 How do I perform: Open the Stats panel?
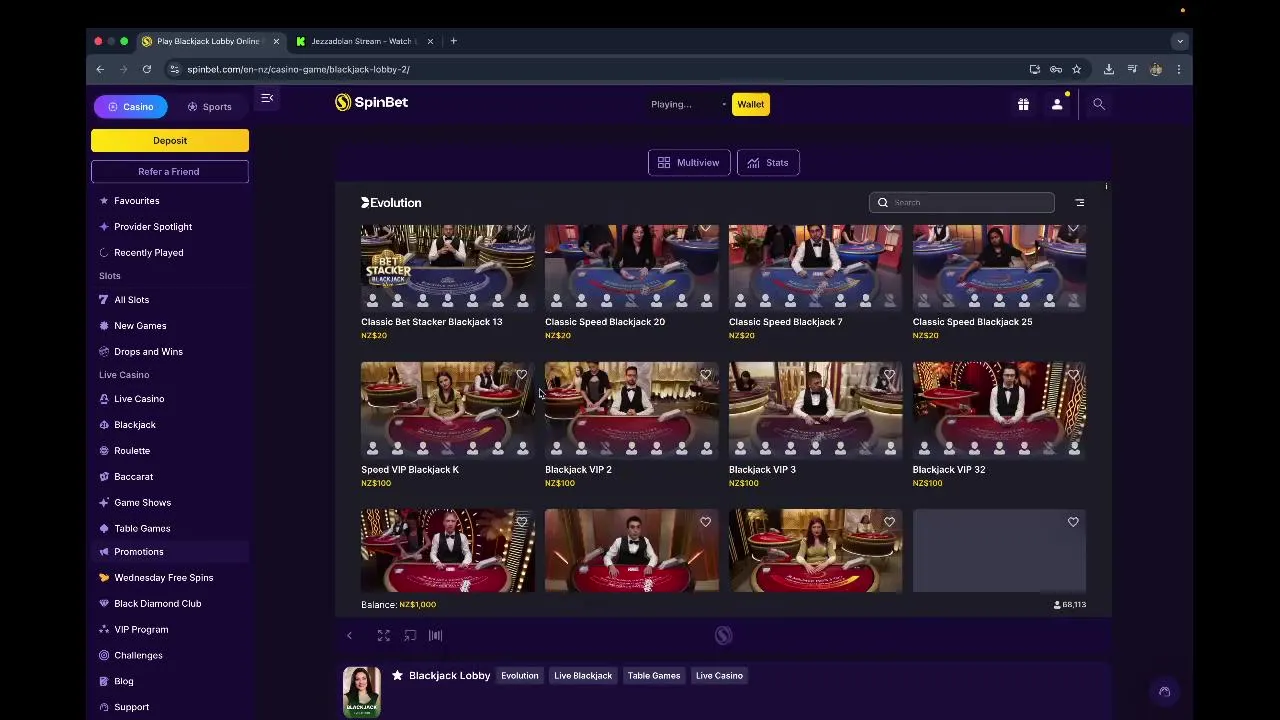coord(768,163)
